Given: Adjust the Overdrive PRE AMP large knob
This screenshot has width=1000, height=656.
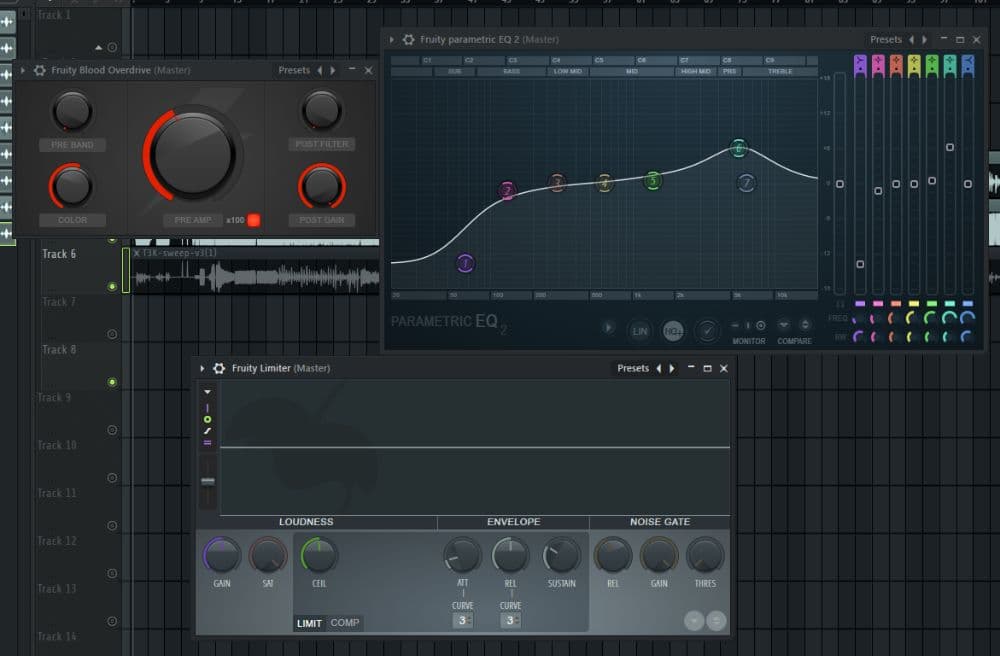Looking at the screenshot, I should tap(193, 154).
